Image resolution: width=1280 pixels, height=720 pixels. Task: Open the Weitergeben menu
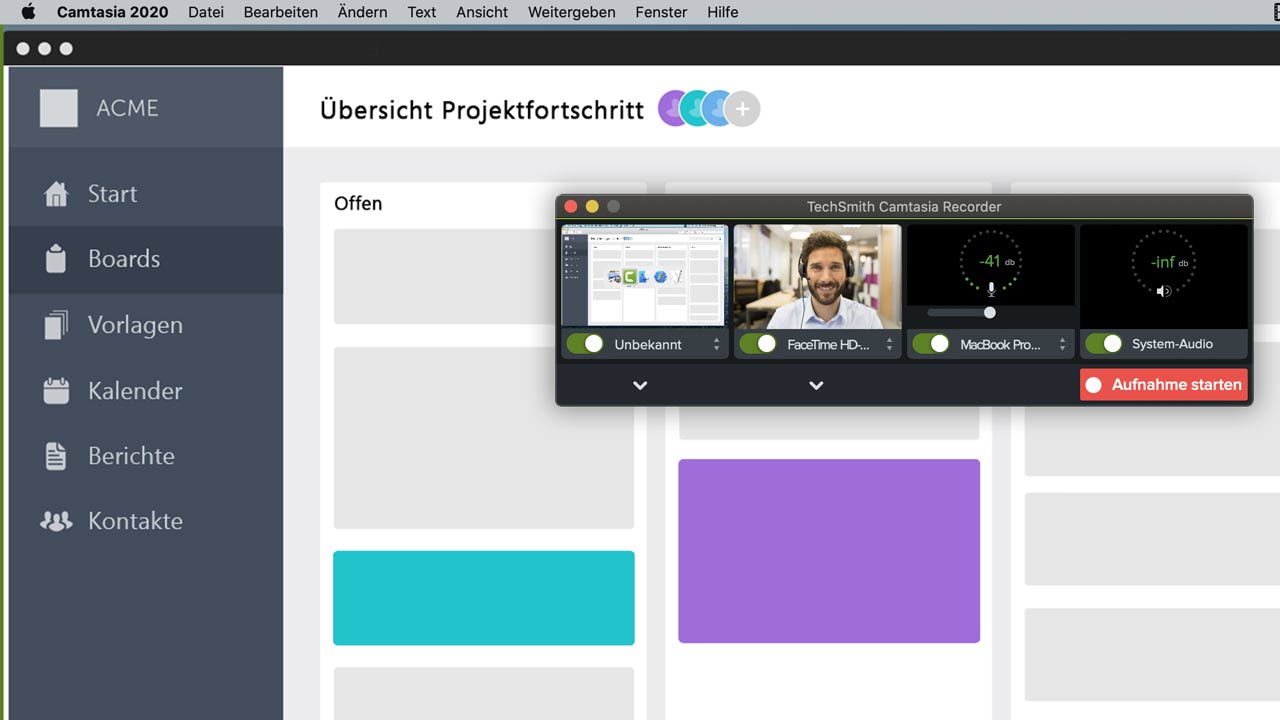(x=571, y=12)
